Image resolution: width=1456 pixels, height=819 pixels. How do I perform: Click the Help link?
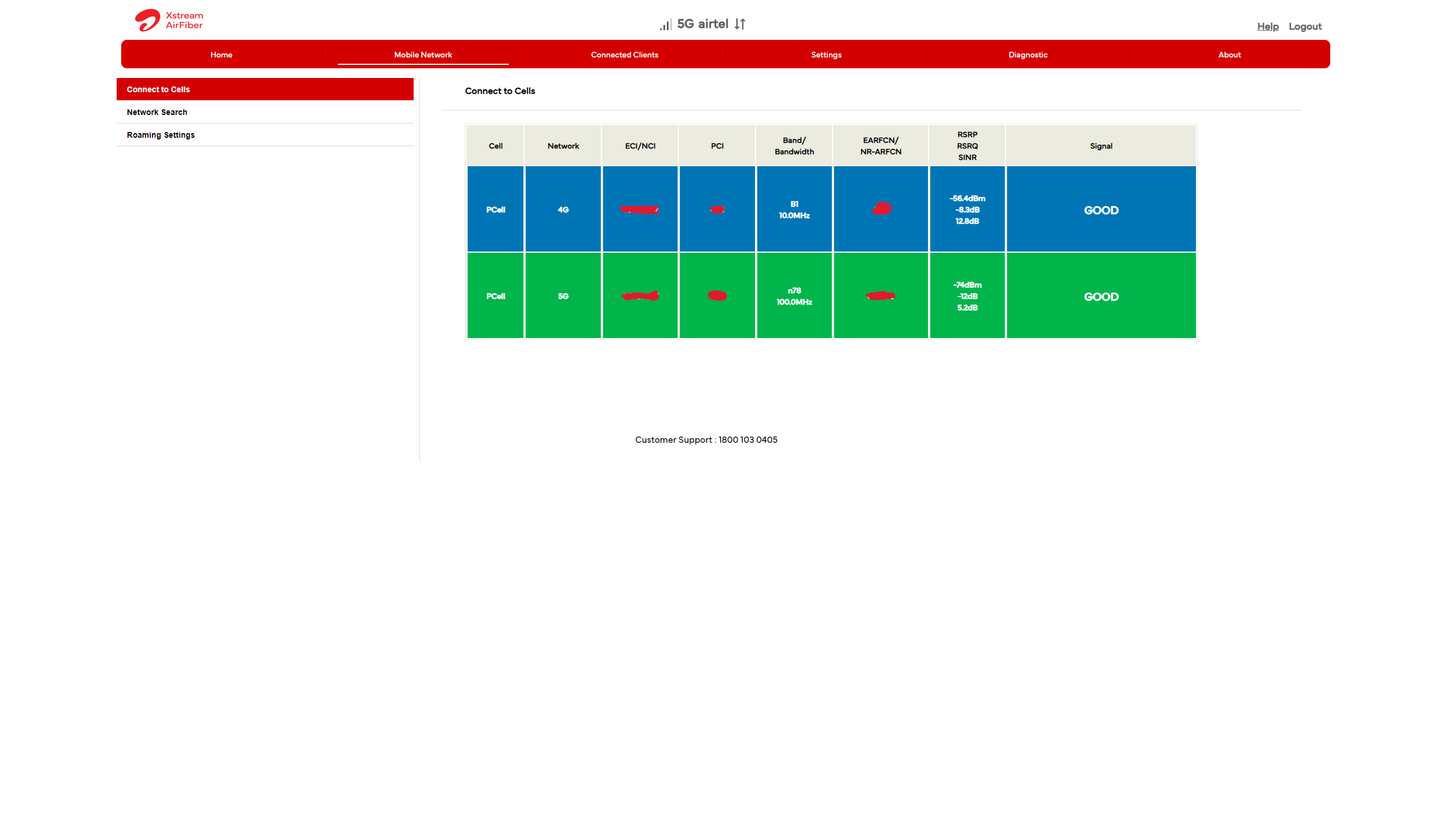(x=1268, y=26)
